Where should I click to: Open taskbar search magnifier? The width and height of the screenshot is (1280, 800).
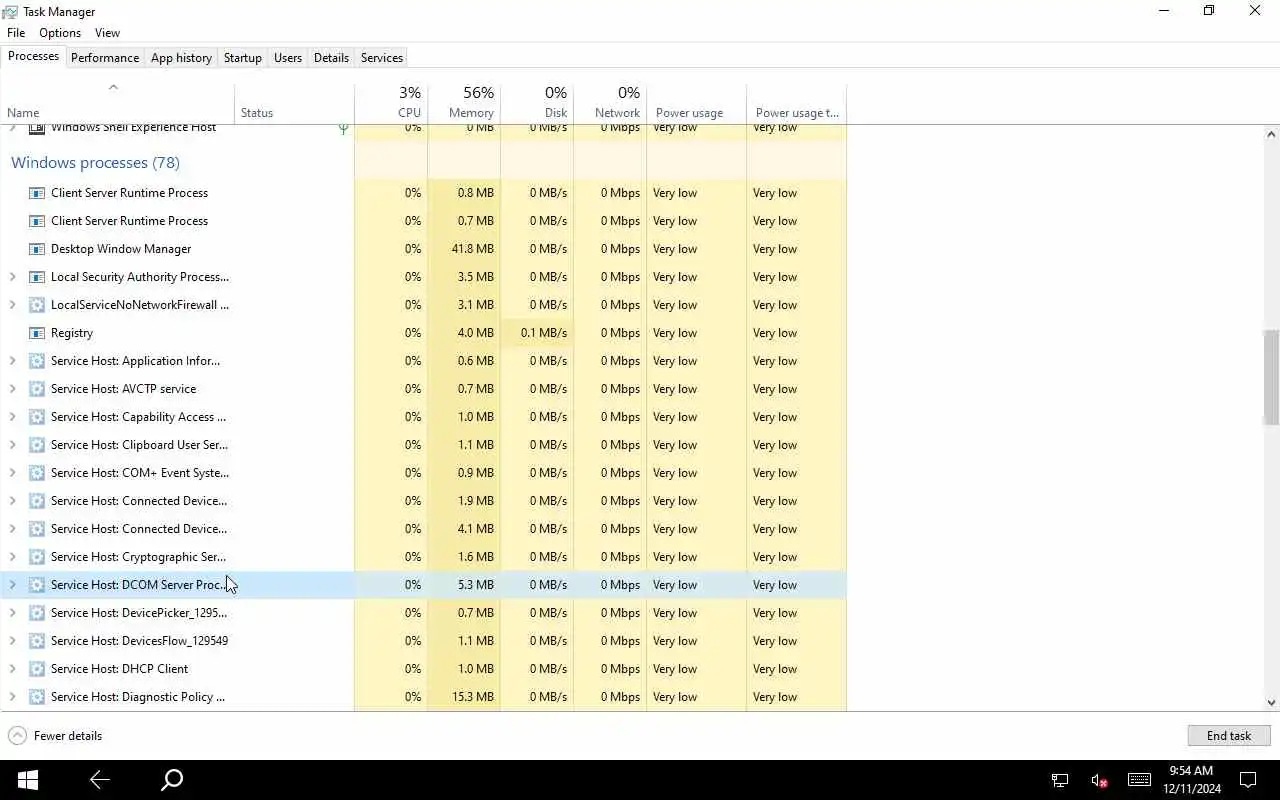coord(172,780)
